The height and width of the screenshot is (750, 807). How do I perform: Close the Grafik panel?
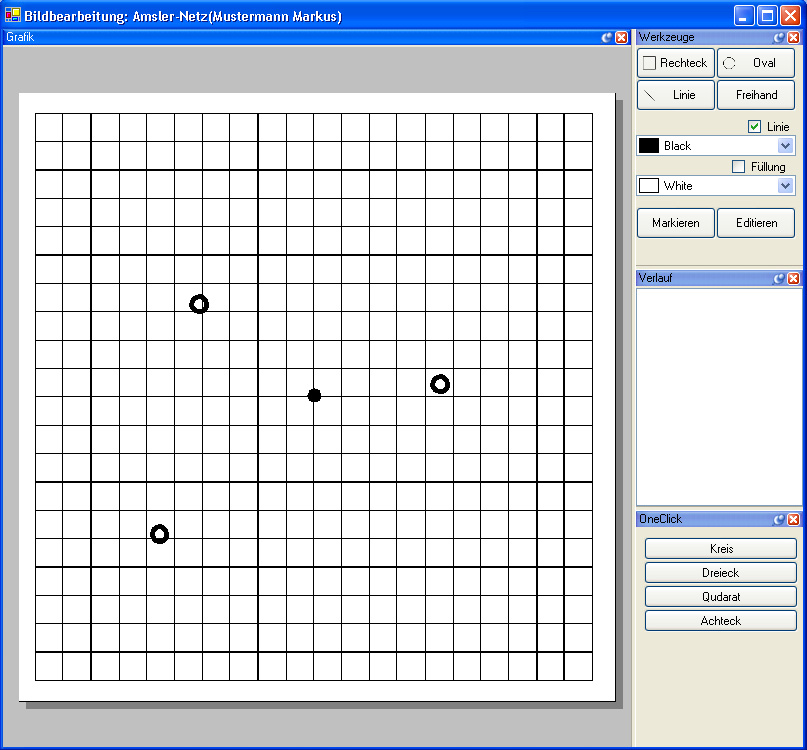(x=622, y=37)
